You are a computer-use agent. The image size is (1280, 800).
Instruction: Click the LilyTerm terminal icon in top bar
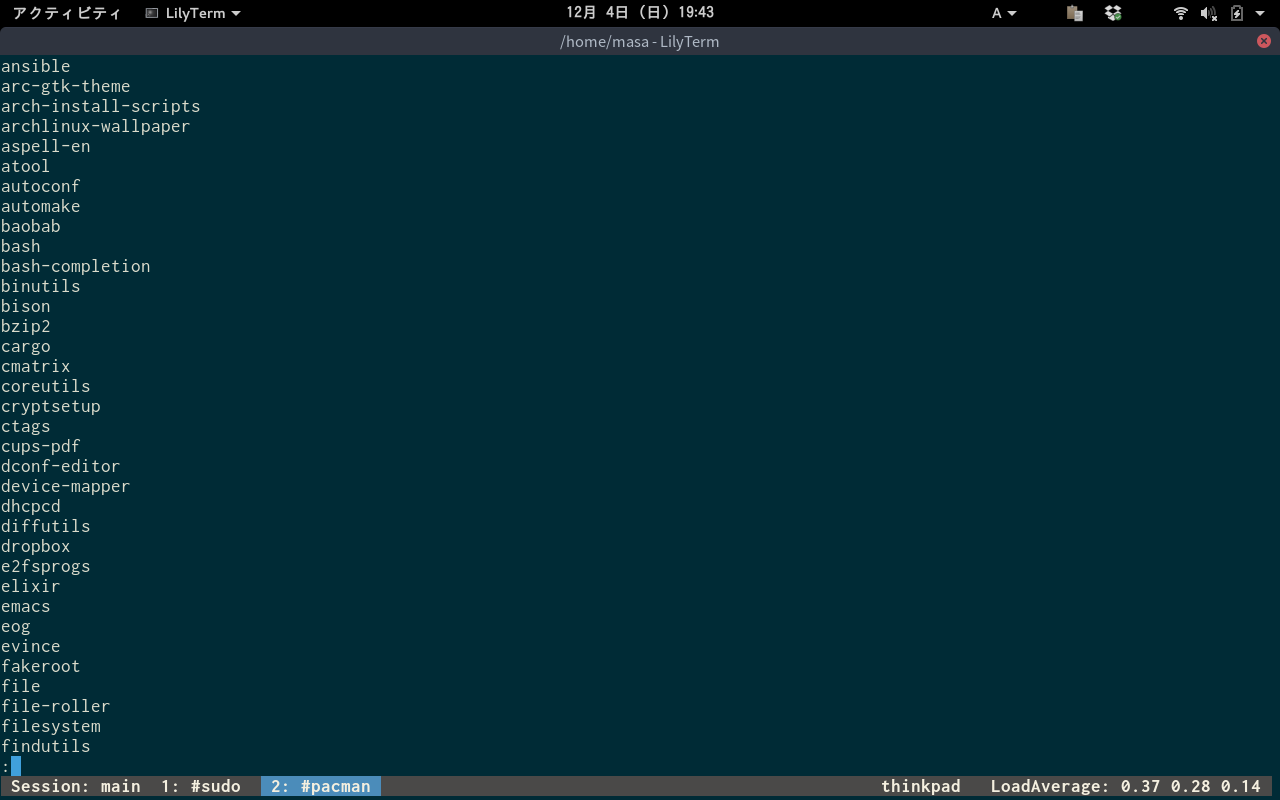[x=151, y=13]
